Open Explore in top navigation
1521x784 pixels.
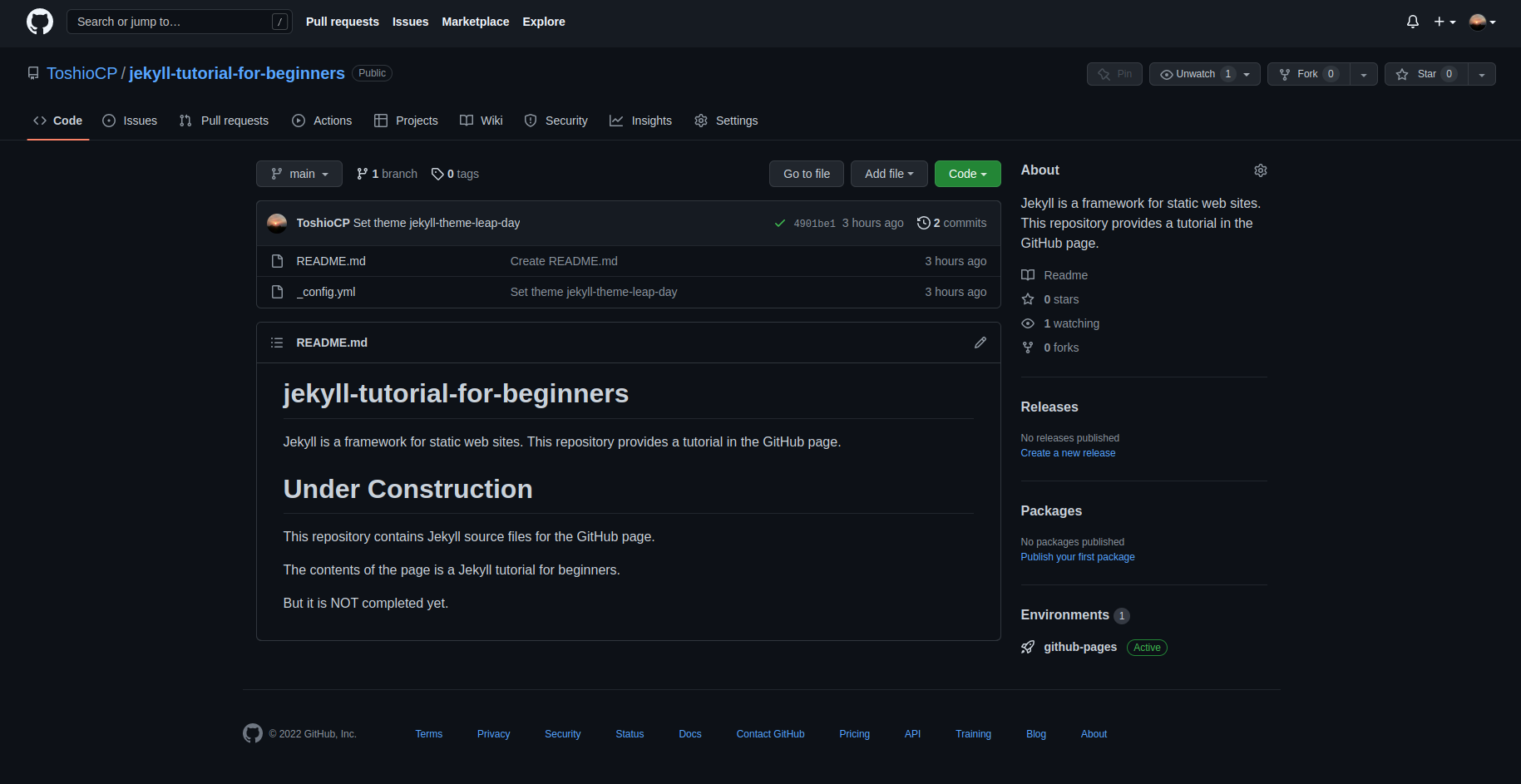click(x=544, y=22)
